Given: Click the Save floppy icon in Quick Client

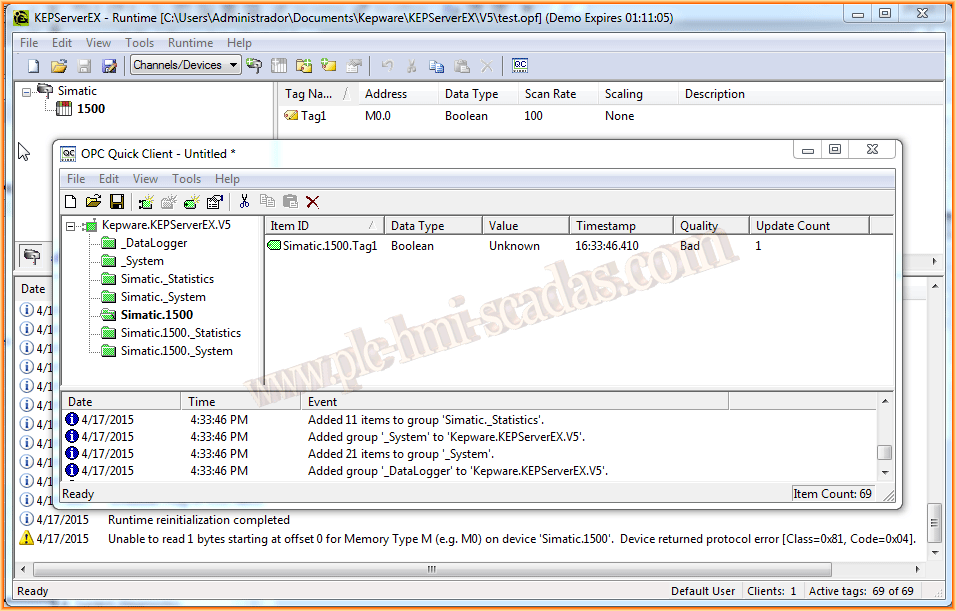Looking at the screenshot, I should (117, 202).
